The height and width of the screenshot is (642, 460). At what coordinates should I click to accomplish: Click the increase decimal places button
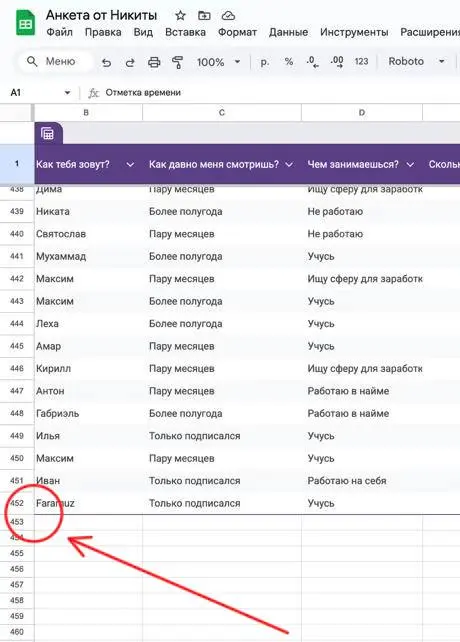337,62
